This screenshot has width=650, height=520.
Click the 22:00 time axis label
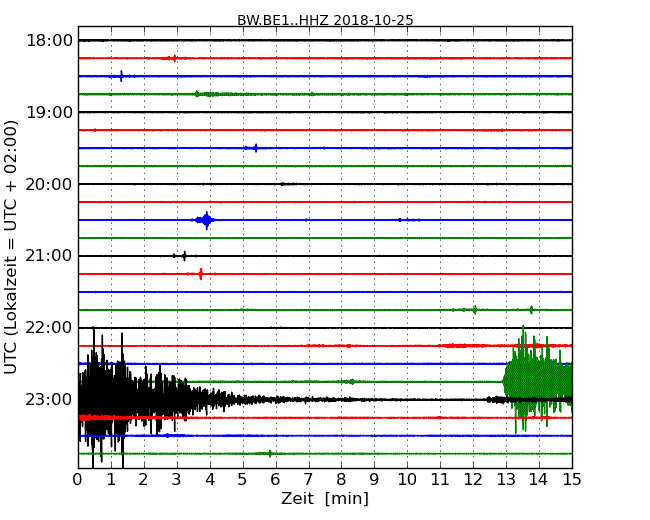[49, 328]
